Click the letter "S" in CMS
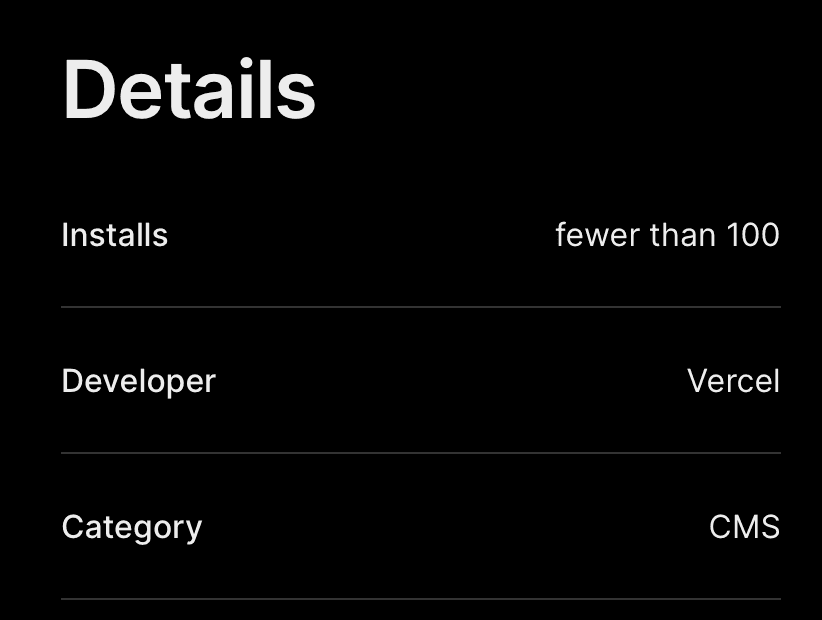This screenshot has height=620, width=822. point(769,527)
